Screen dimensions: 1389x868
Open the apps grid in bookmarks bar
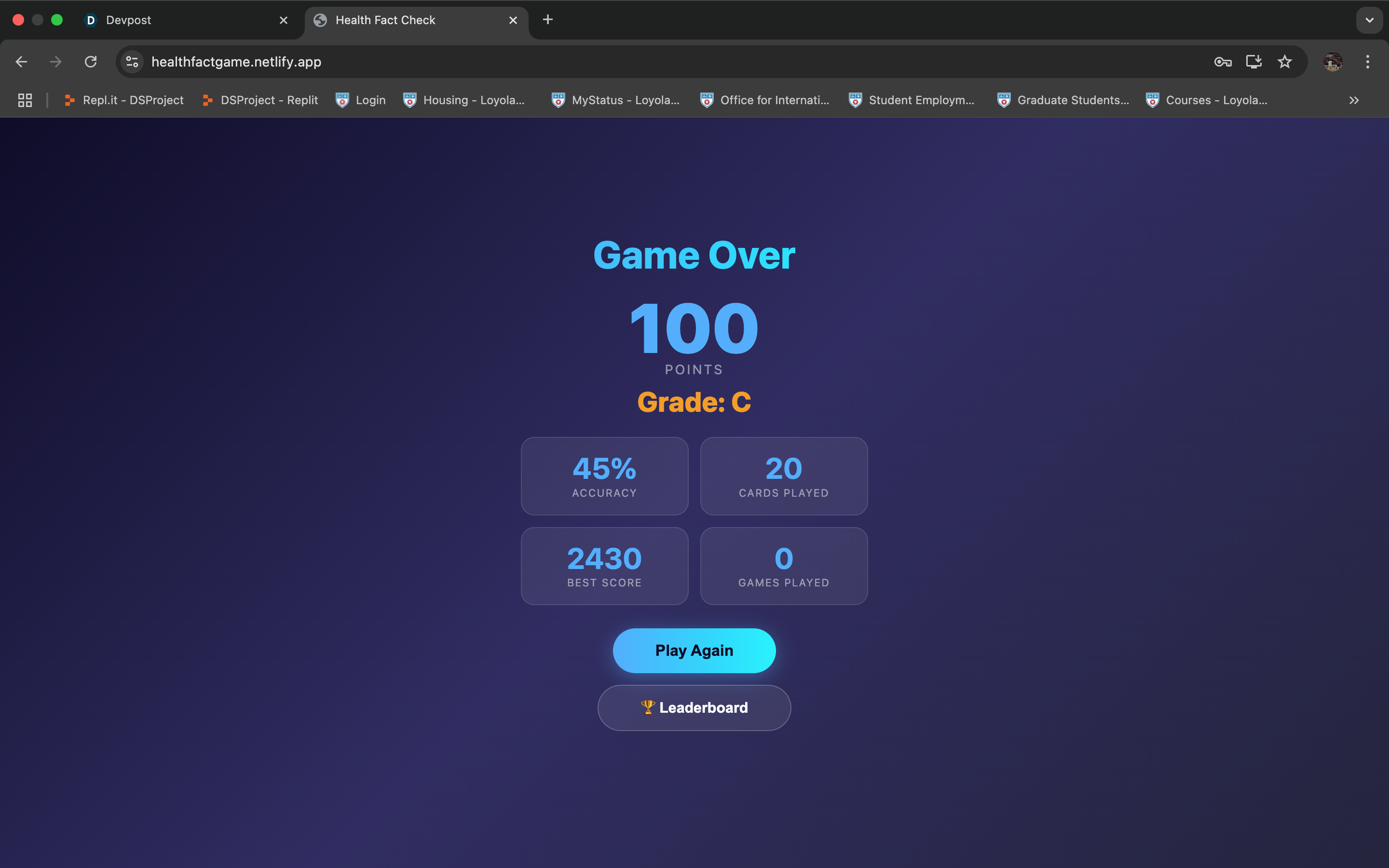[25, 100]
